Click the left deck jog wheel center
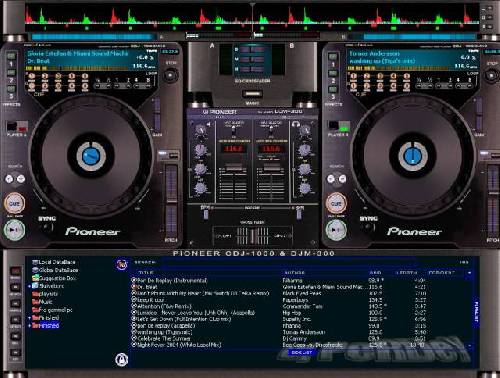This screenshot has width=500, height=378. coord(91,155)
